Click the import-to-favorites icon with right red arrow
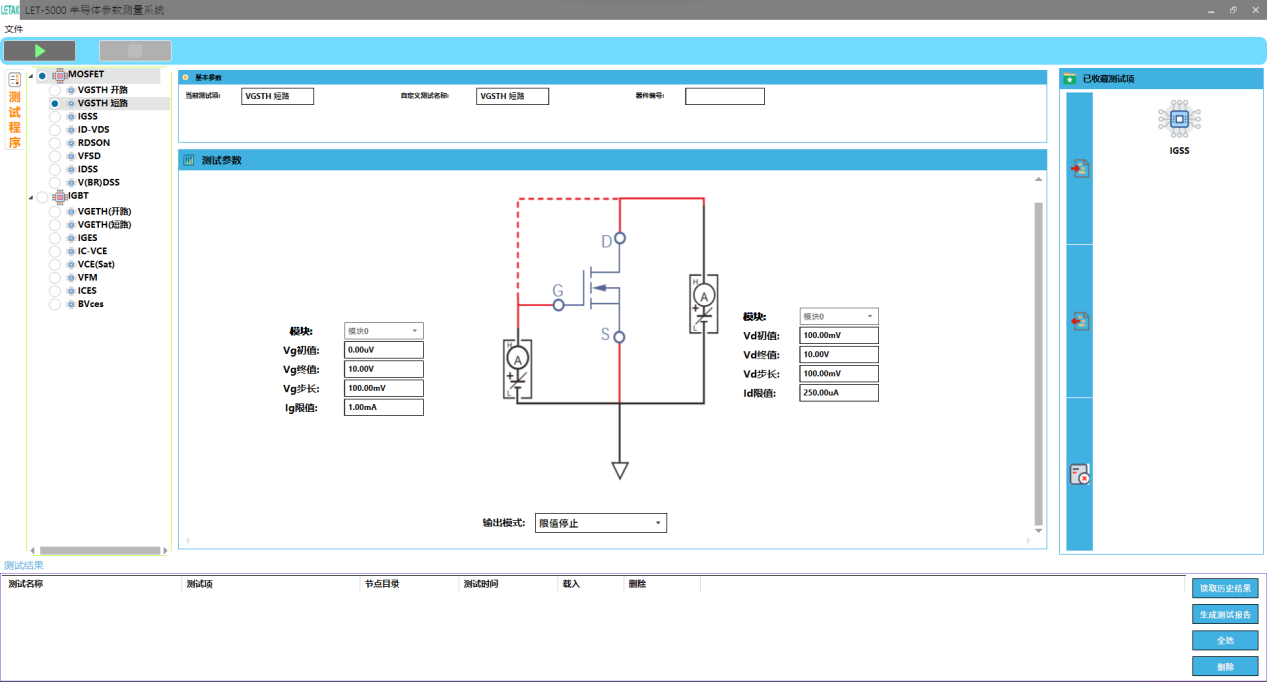Viewport: 1267px width, 682px height. (x=1079, y=169)
